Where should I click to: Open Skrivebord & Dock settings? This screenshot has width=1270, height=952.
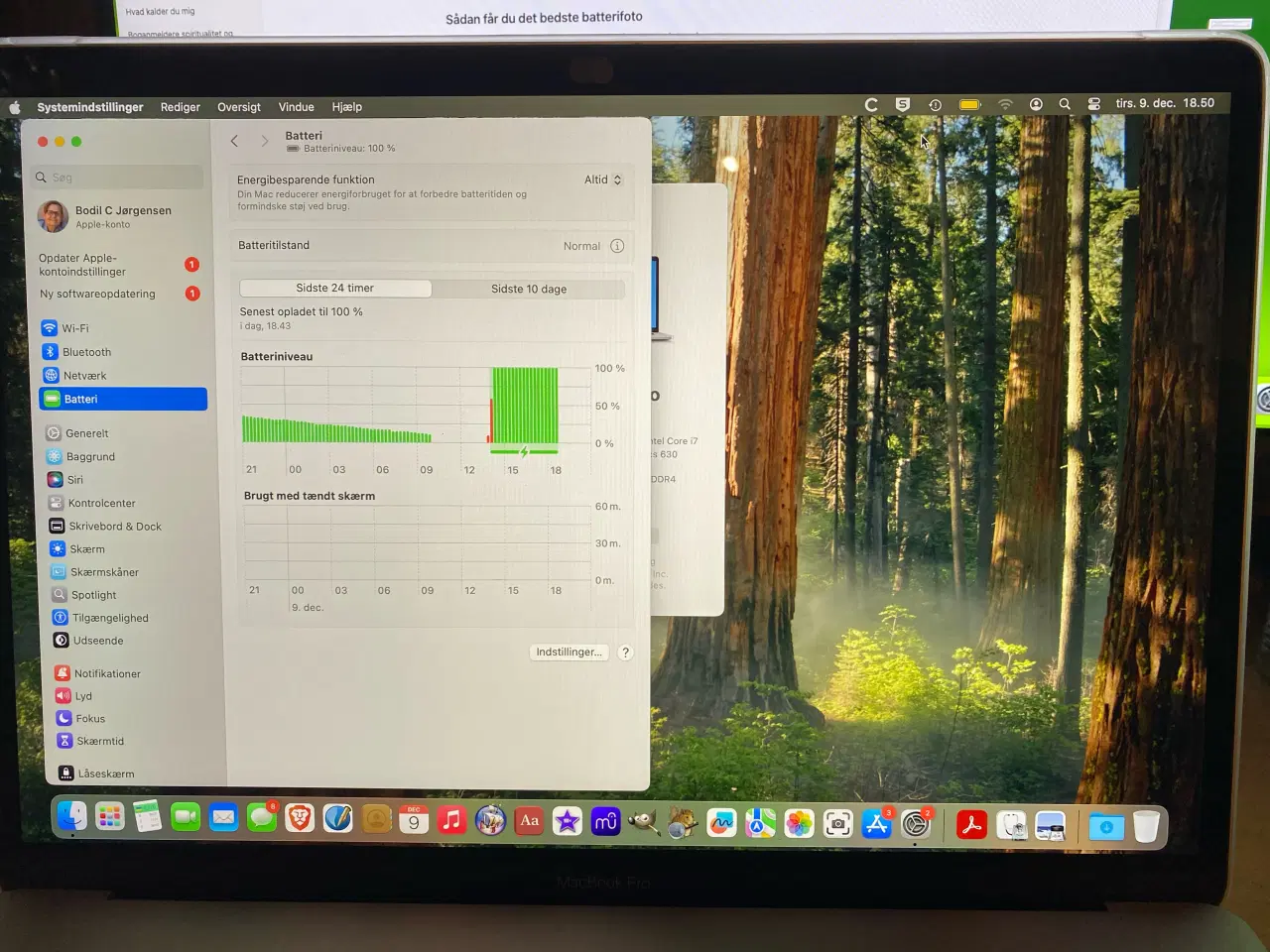(x=115, y=526)
